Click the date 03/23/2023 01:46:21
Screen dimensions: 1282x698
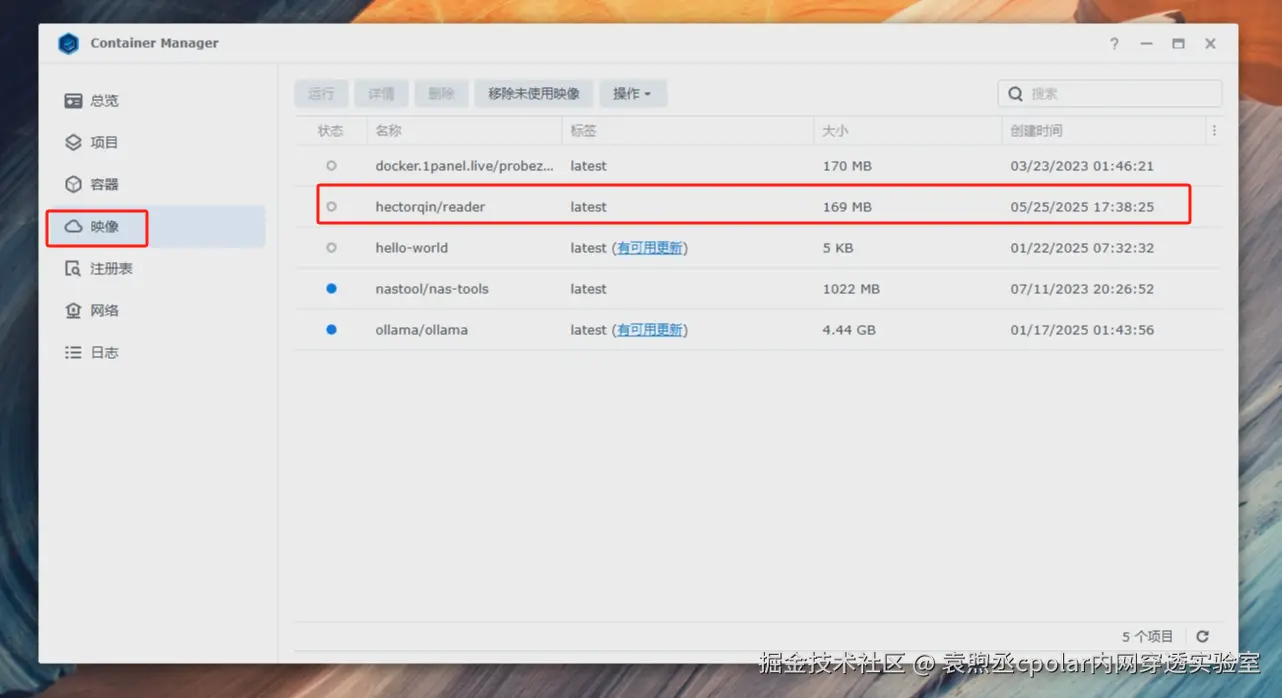[x=1082, y=166]
